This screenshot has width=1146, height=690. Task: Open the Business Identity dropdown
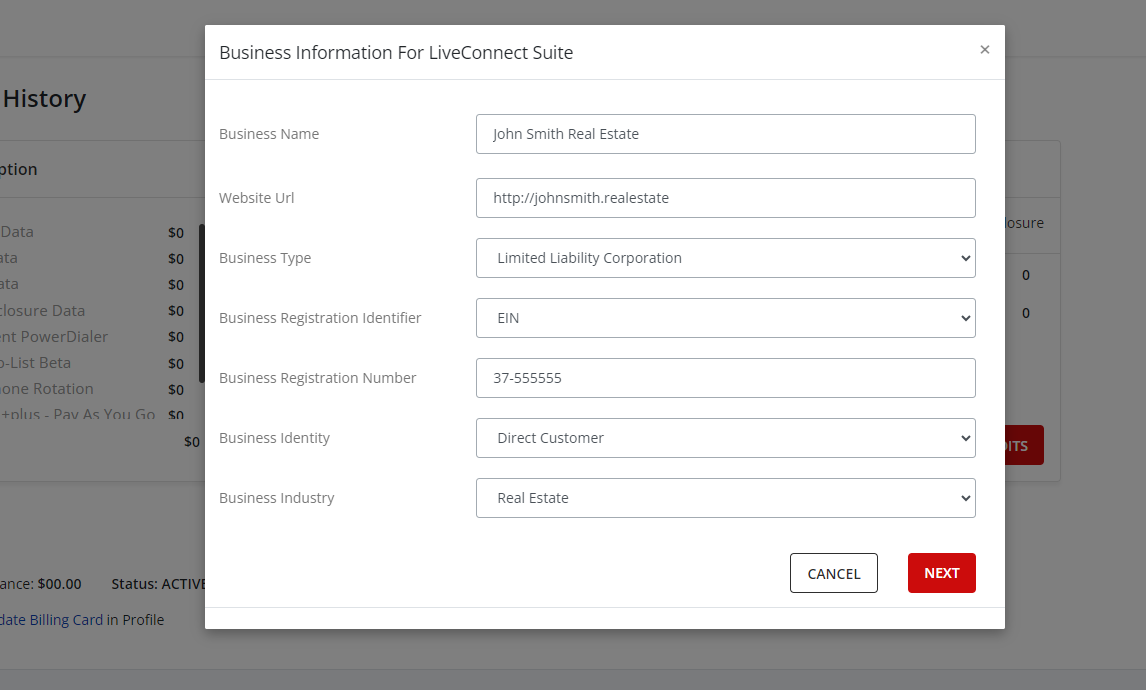726,438
